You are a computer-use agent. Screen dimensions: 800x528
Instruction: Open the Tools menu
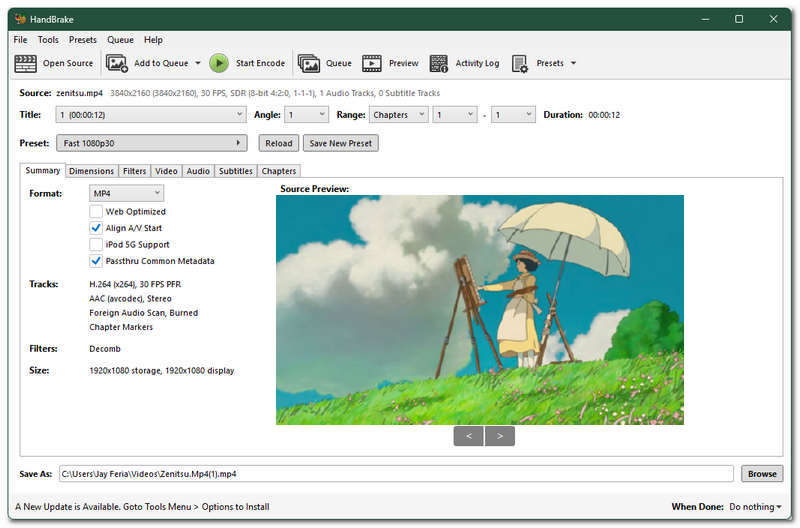click(48, 40)
